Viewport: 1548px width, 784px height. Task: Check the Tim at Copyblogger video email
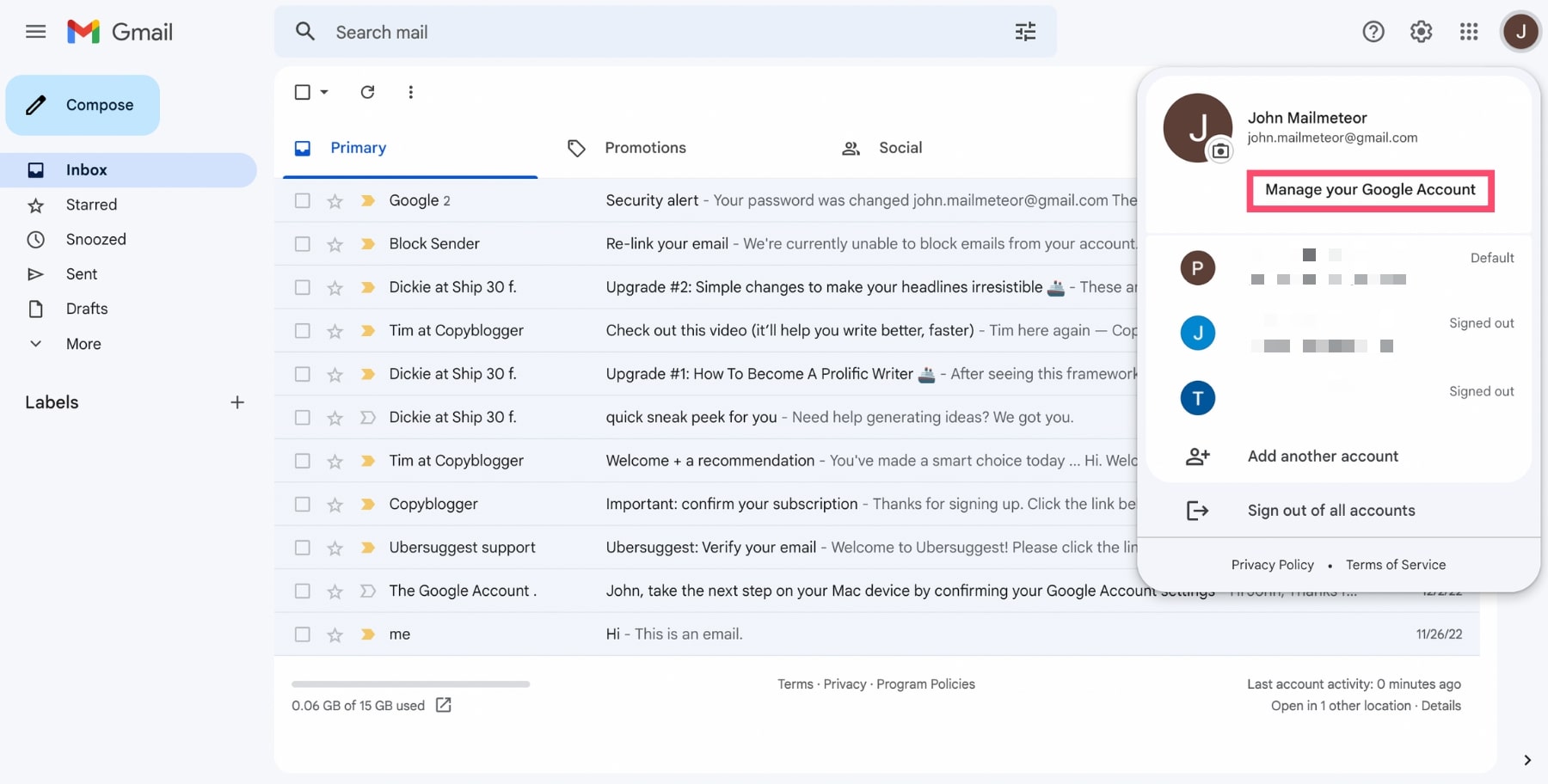click(302, 331)
